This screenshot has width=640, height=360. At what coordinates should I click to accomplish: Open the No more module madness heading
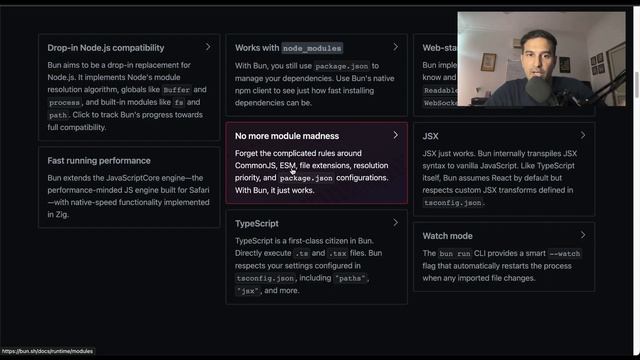(x=287, y=136)
